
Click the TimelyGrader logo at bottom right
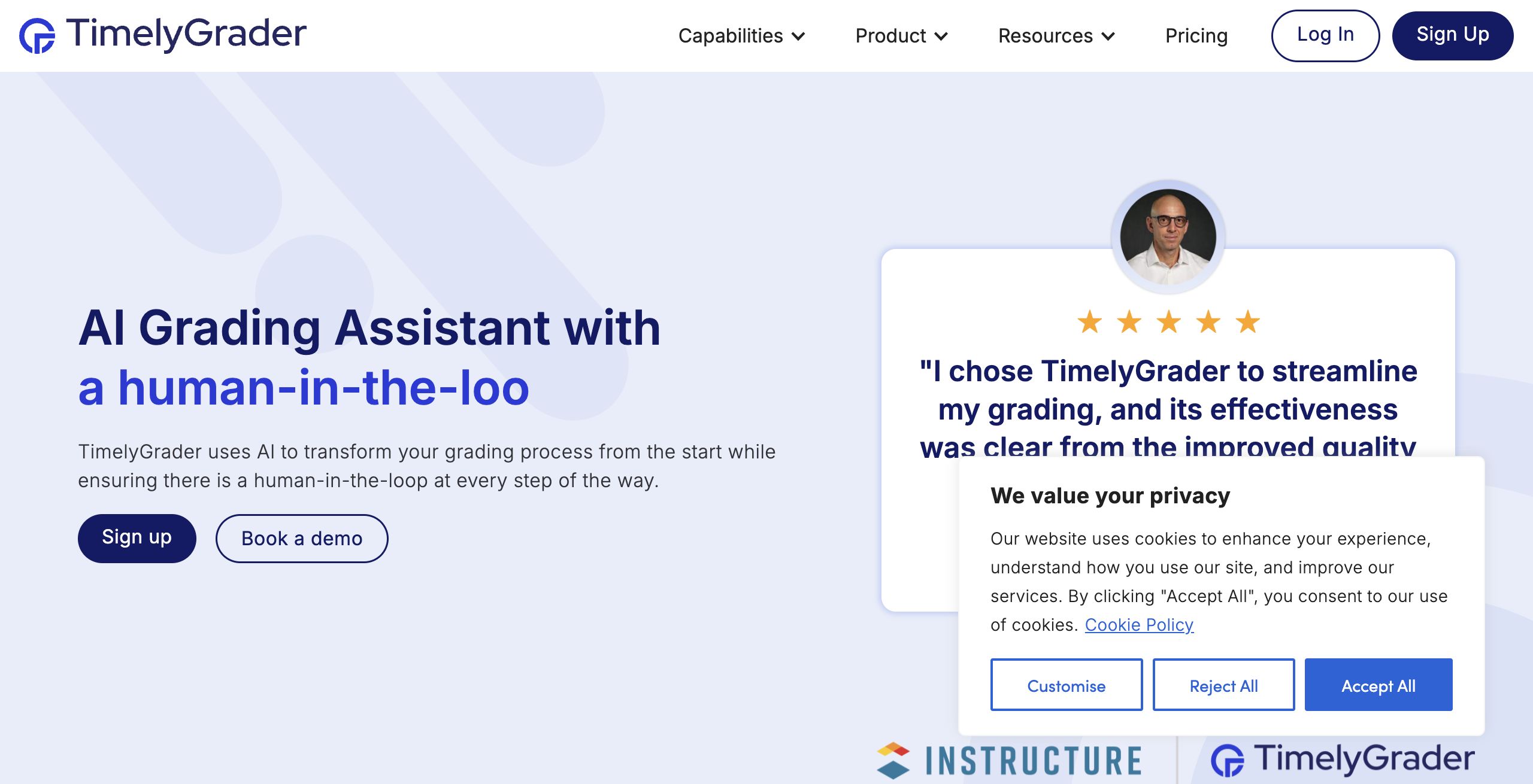[x=1343, y=760]
